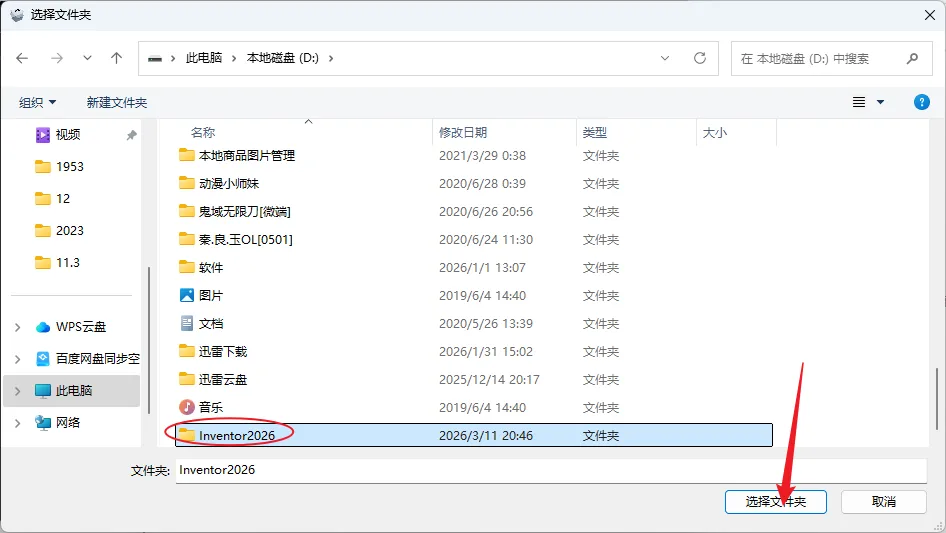Go up one folder level

pos(116,58)
